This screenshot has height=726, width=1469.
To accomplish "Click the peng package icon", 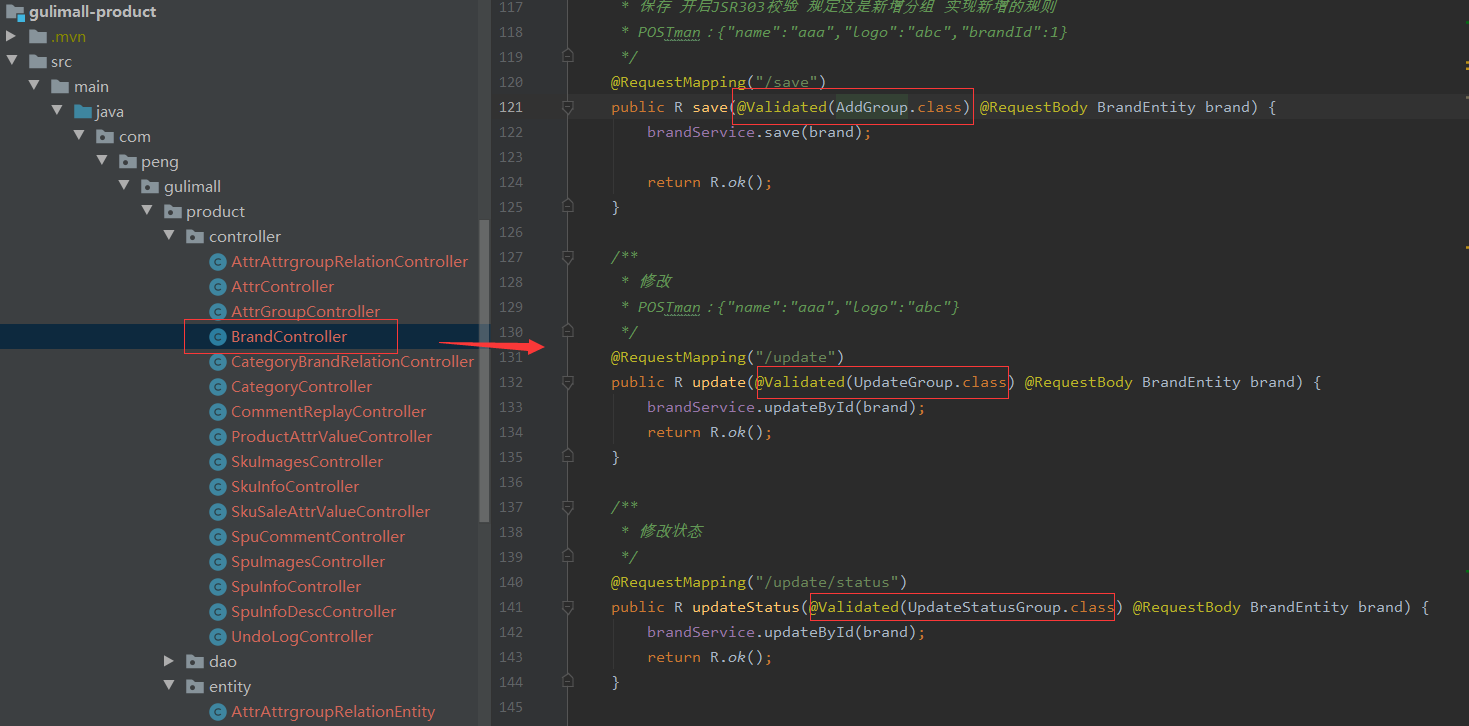I will 128,161.
